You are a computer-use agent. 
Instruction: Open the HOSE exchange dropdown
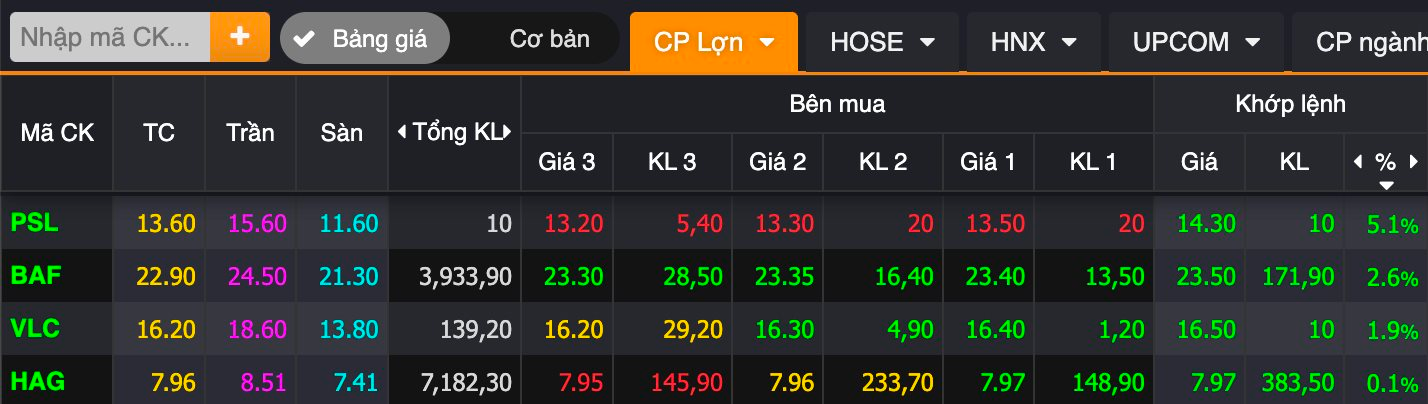click(883, 42)
